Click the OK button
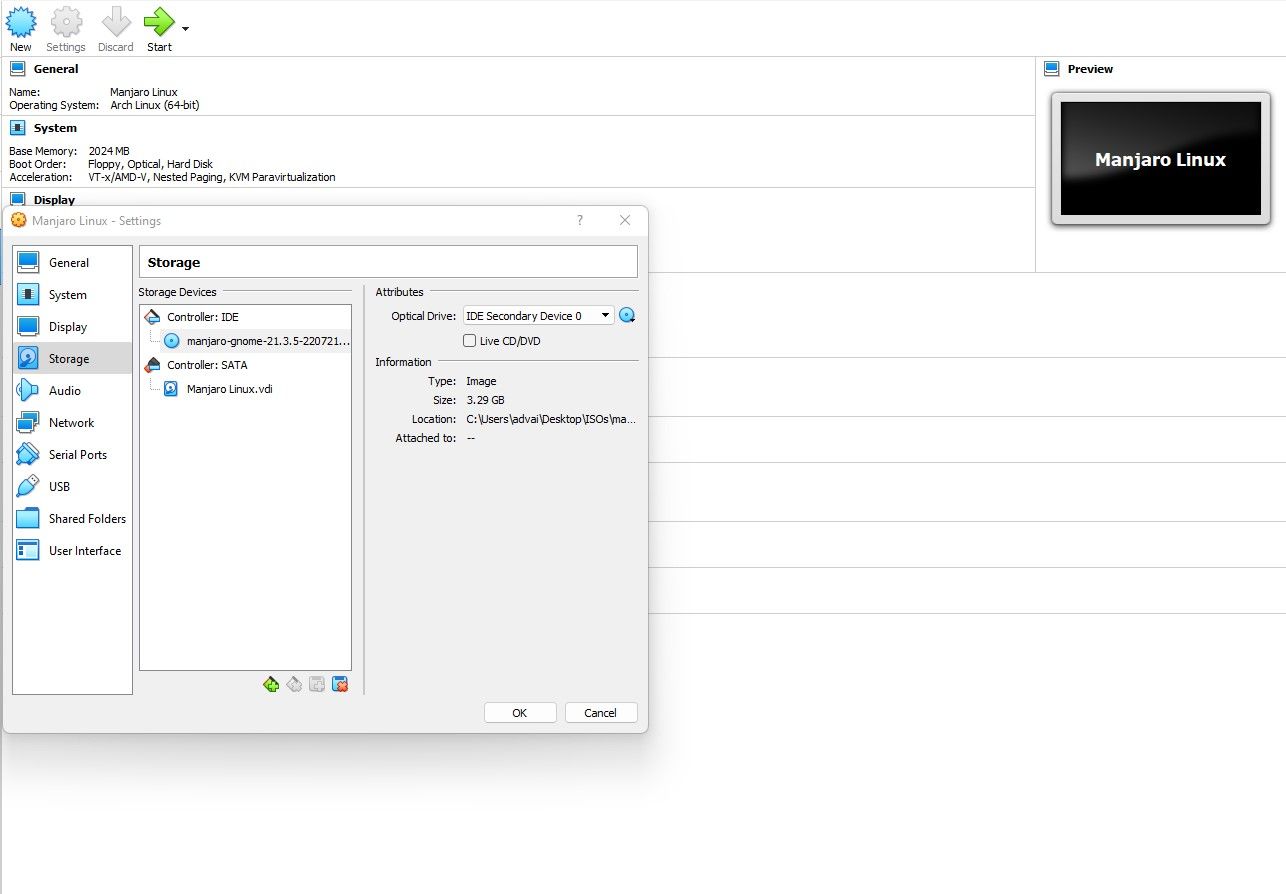This screenshot has width=1286, height=894. click(x=519, y=712)
